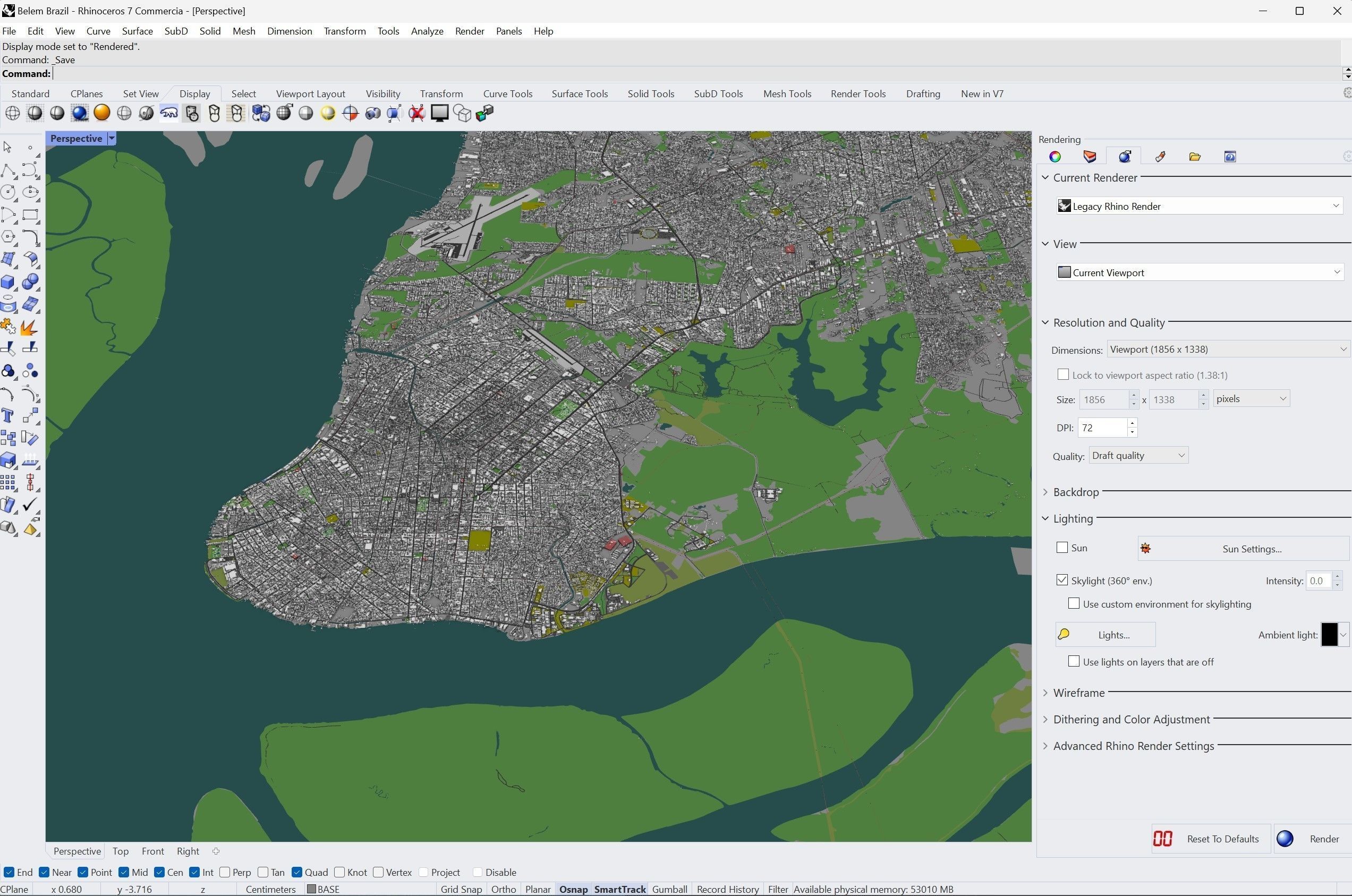Viewport: 1352px width, 896px height.
Task: Select the pointer selection tool in left toolbar
Action: [7, 147]
